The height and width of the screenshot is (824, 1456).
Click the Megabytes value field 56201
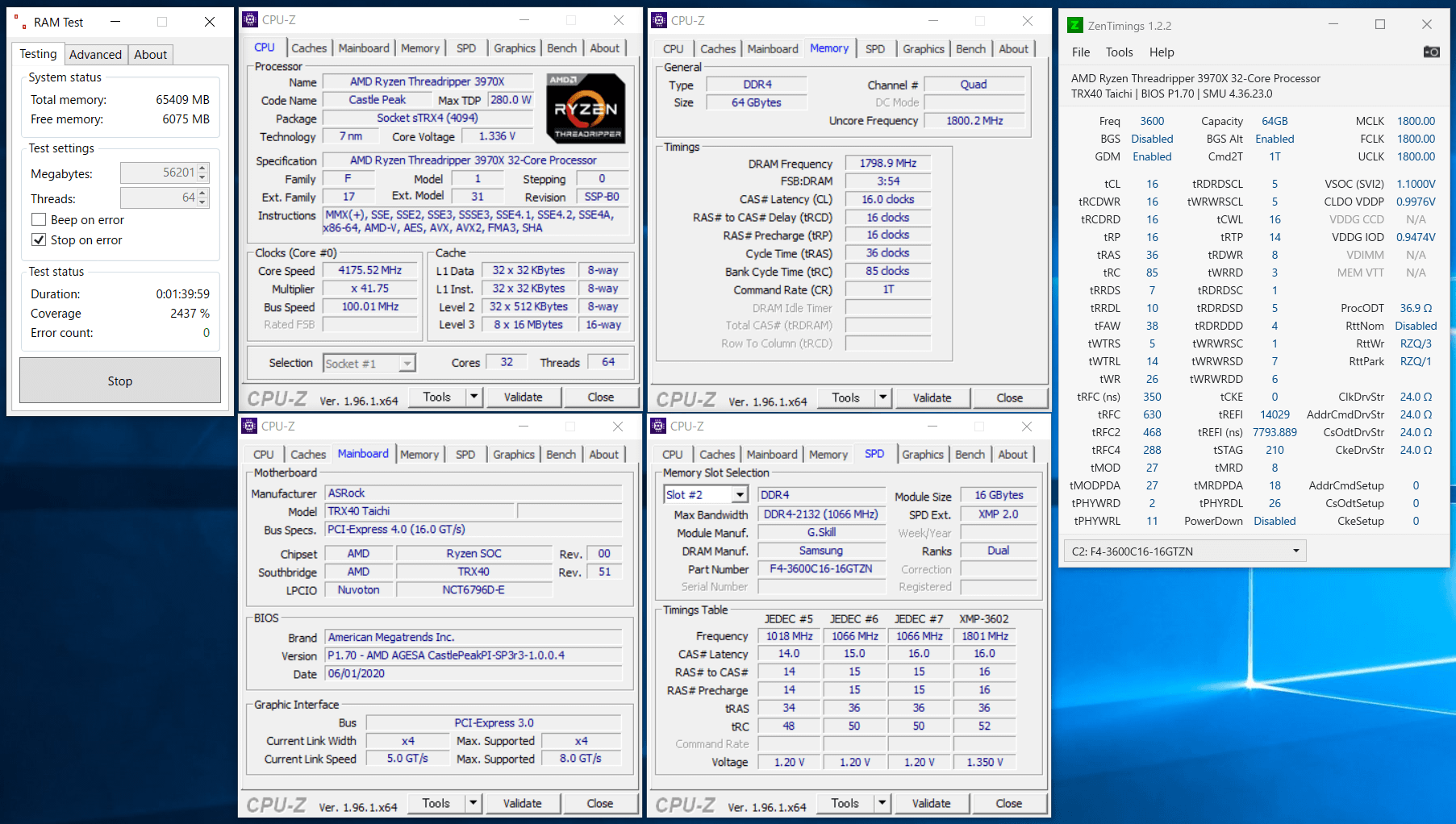pyautogui.click(x=159, y=173)
